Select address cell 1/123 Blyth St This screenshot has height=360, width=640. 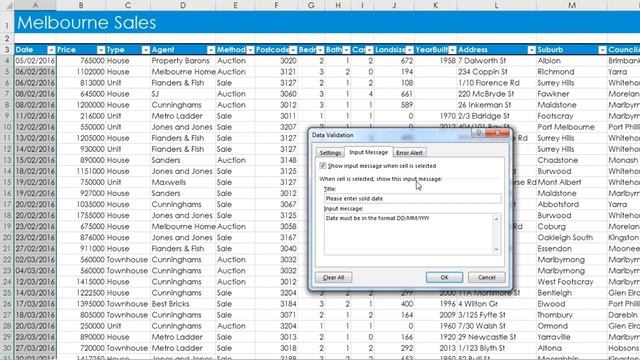[x=496, y=348]
